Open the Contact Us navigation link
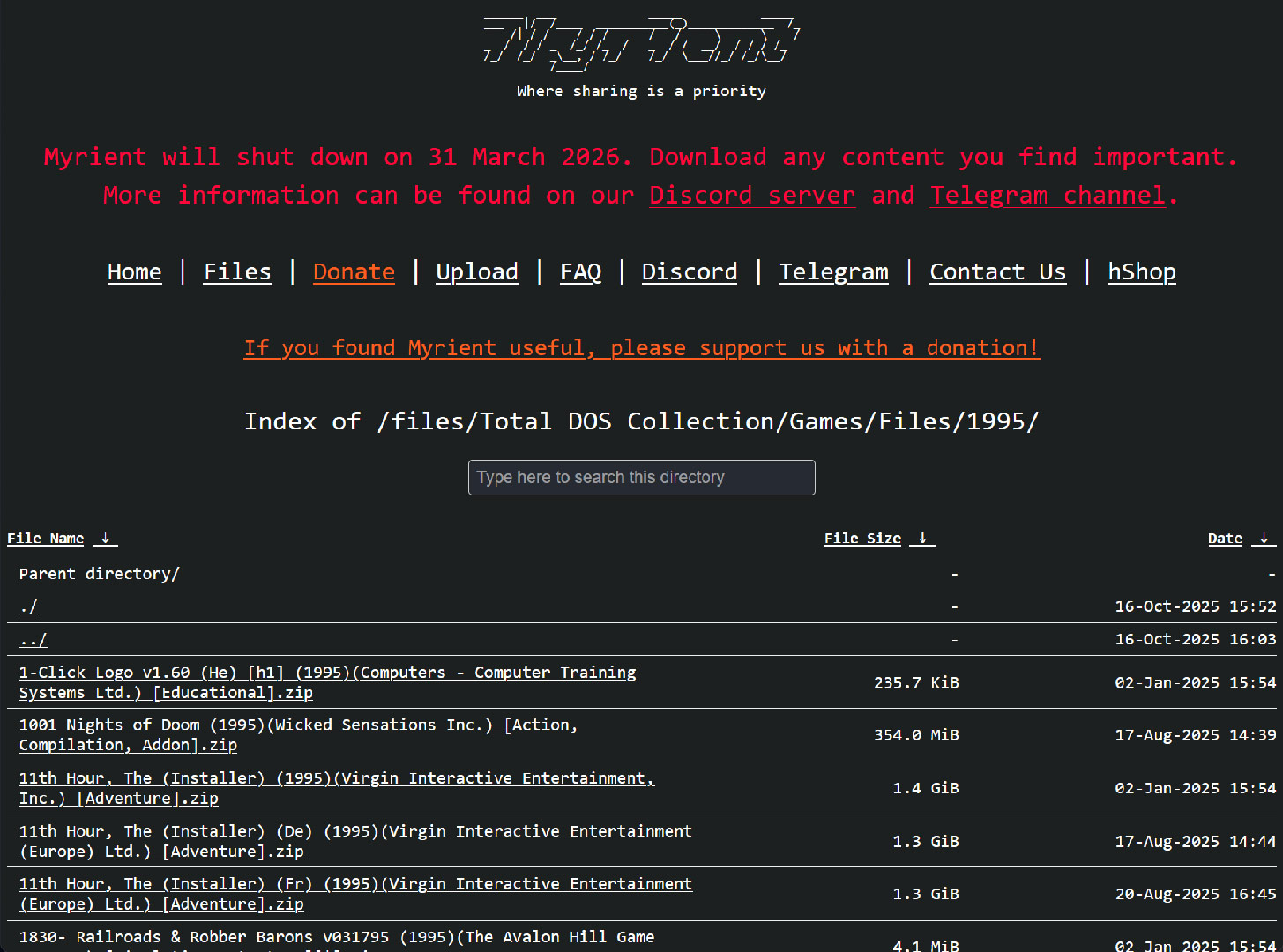This screenshot has height=952, width=1283. [998, 271]
